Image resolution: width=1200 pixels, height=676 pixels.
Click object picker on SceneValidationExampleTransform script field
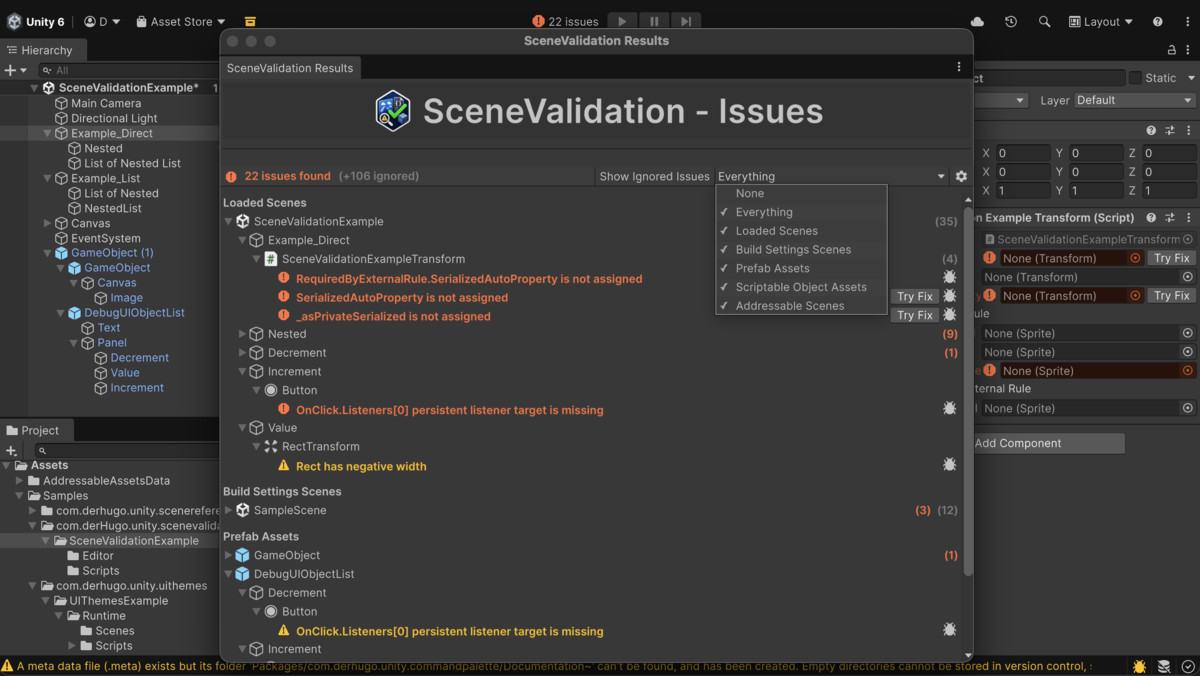click(1188, 239)
